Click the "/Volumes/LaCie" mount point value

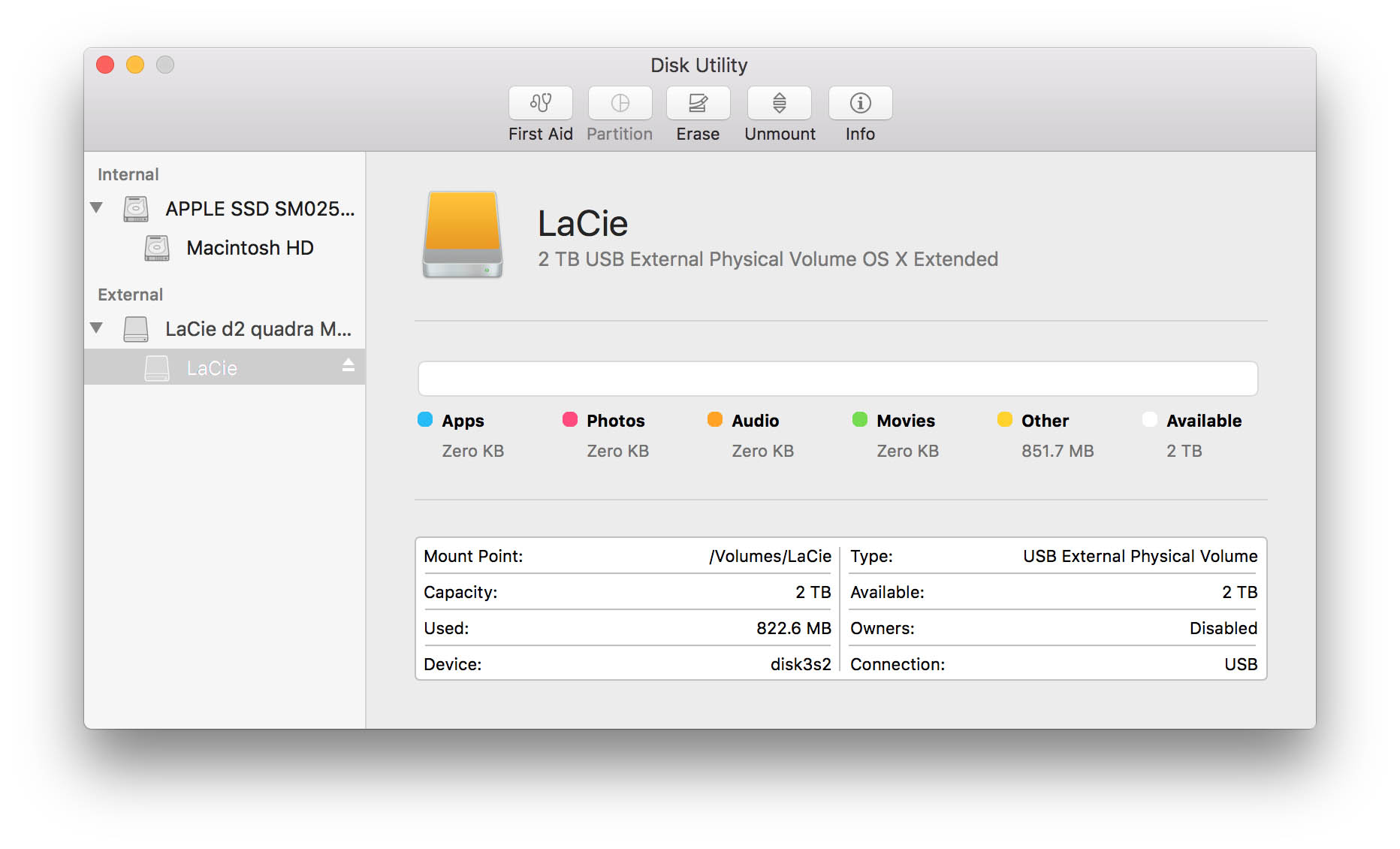tap(771, 557)
